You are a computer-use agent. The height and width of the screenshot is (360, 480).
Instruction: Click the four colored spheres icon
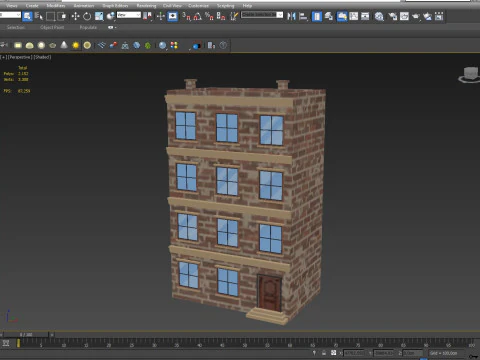(x=174, y=45)
